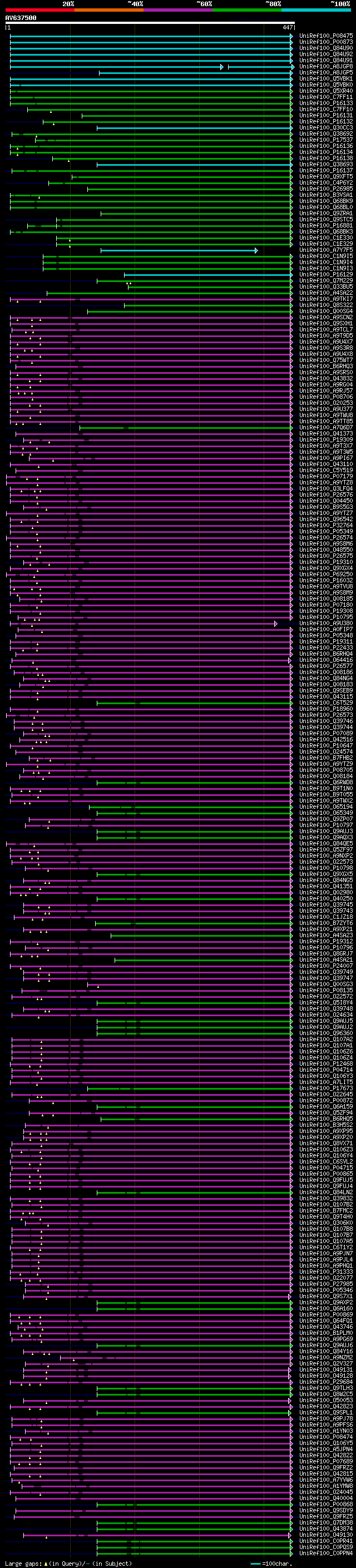Open hit UniRef100_A8JGP8
Viewport: 356px width, 1568px height.
(326, 66)
